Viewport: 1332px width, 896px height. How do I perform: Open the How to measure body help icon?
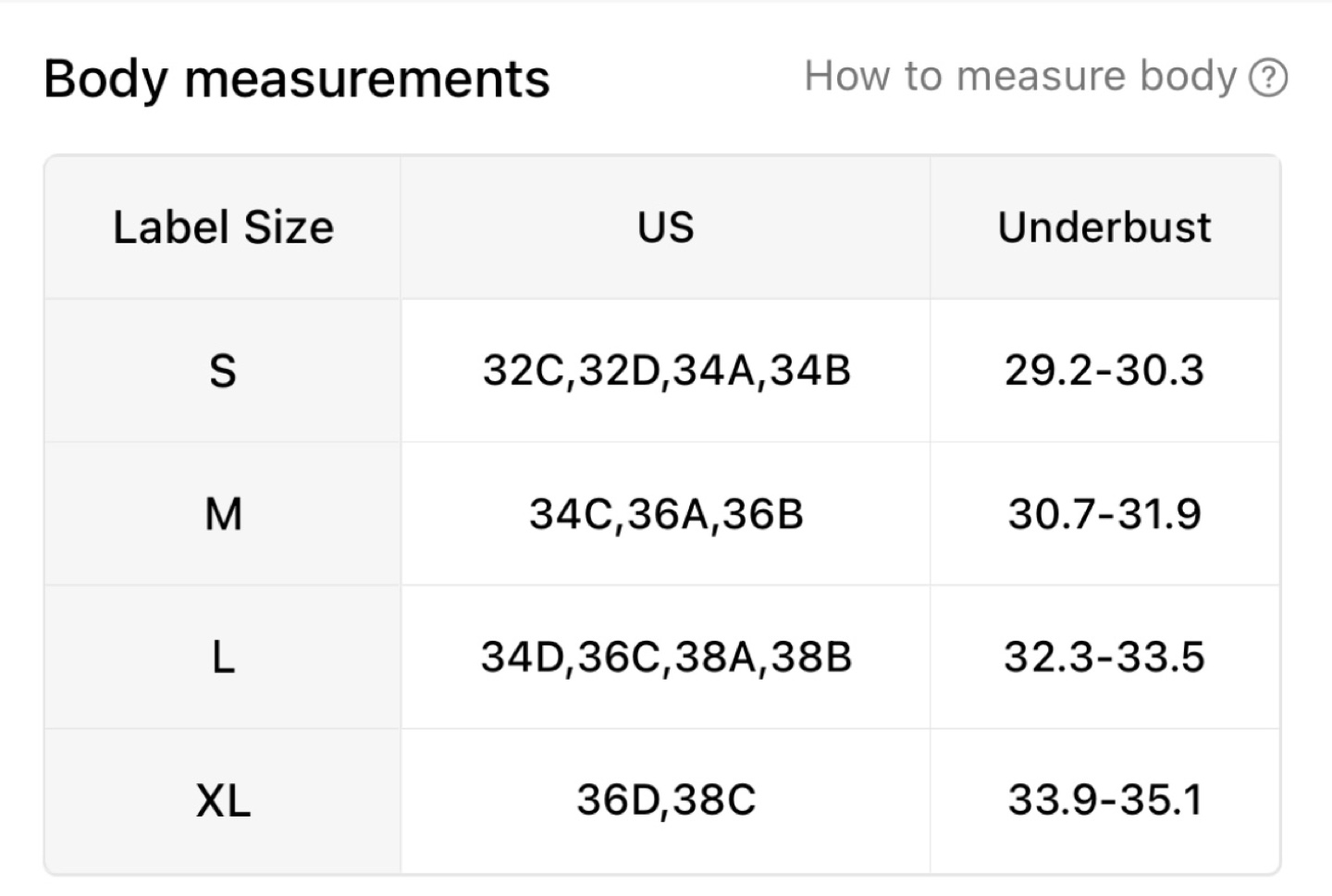[1268, 78]
